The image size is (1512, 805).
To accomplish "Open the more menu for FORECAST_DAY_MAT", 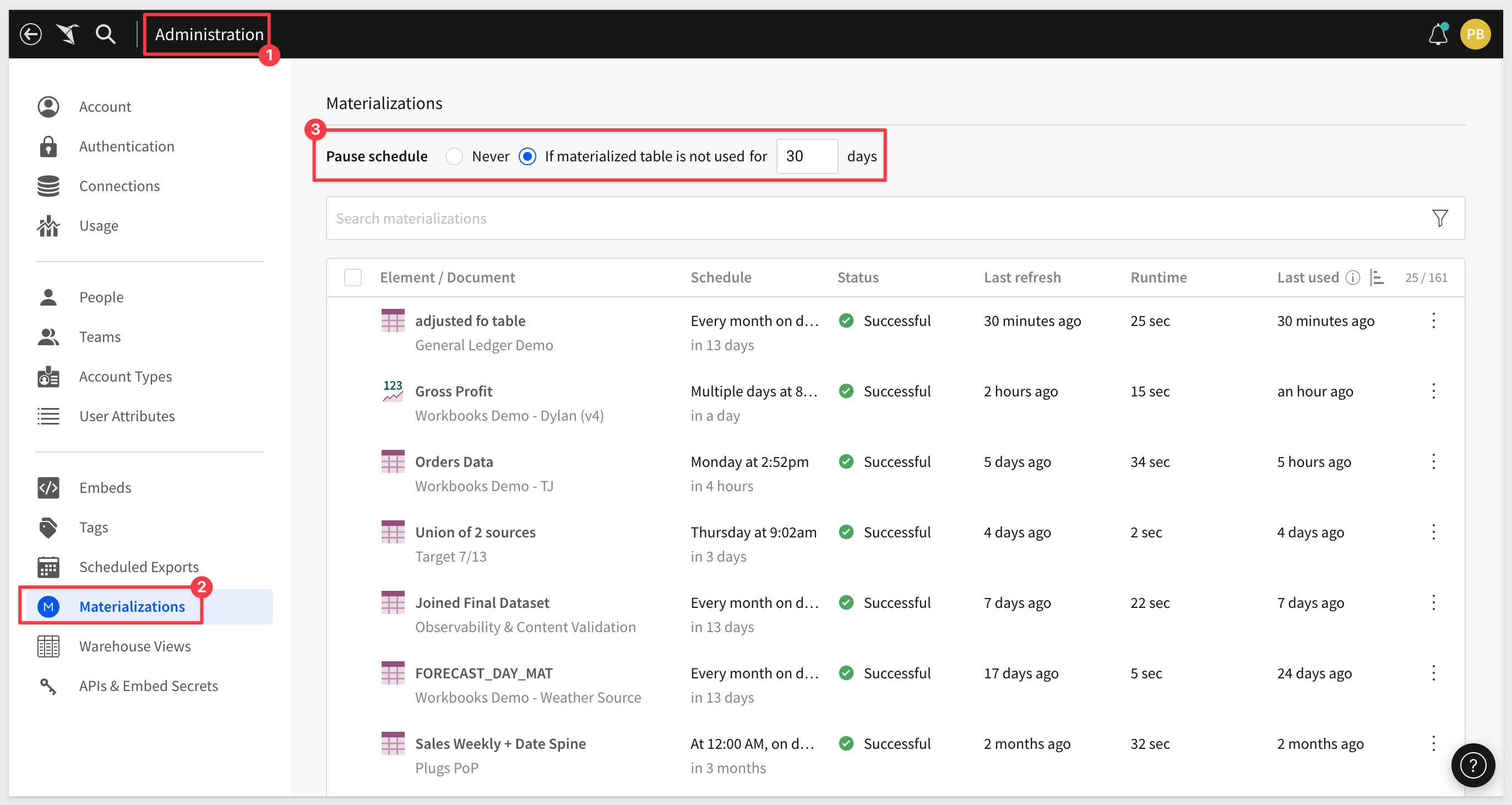I will pyautogui.click(x=1433, y=673).
